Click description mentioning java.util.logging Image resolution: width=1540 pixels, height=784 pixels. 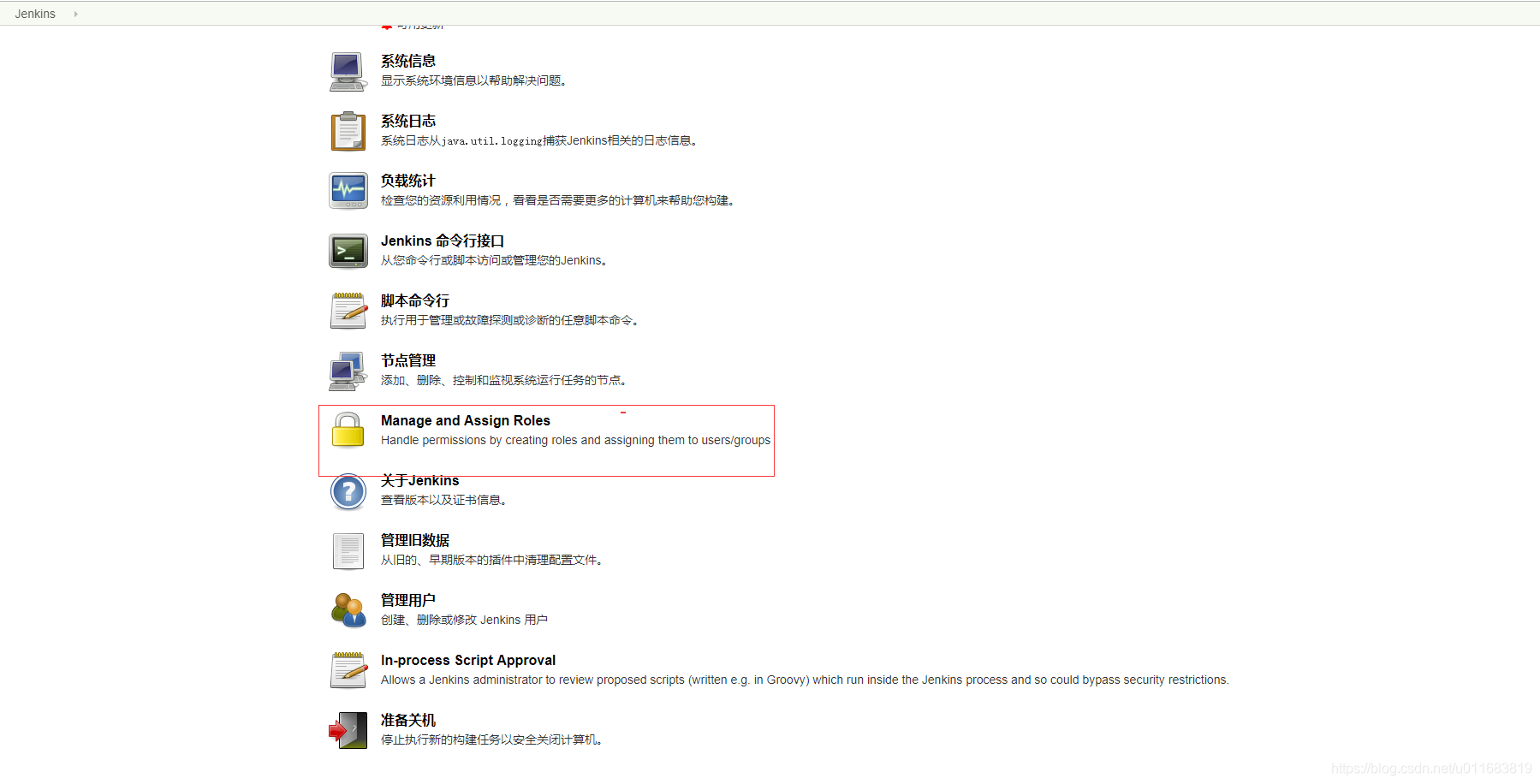[x=540, y=140]
